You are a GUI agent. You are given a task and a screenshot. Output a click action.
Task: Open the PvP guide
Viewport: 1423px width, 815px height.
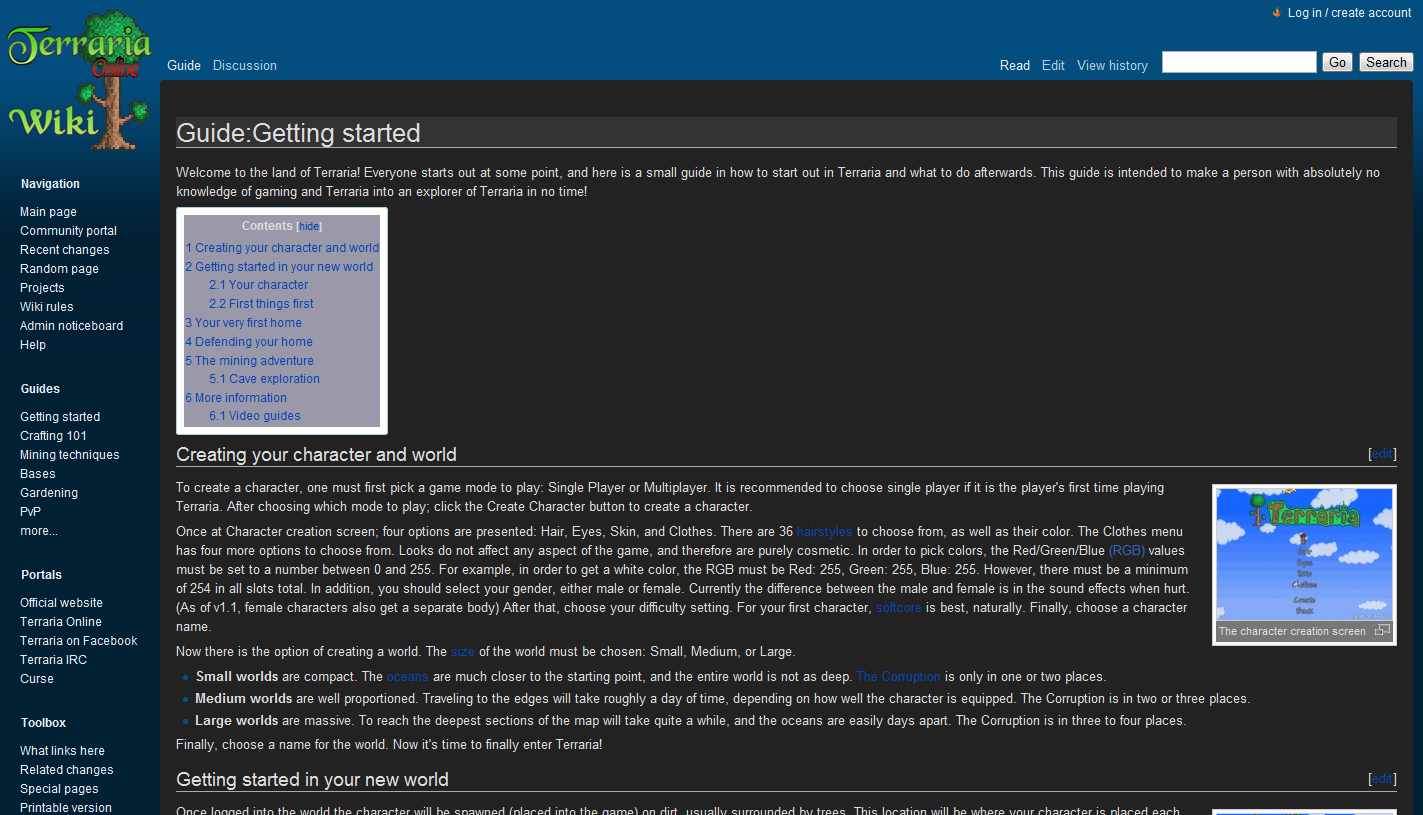pos(30,512)
